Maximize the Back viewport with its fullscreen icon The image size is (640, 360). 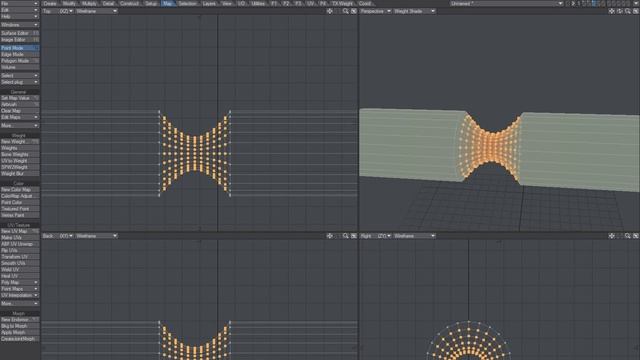click(353, 236)
